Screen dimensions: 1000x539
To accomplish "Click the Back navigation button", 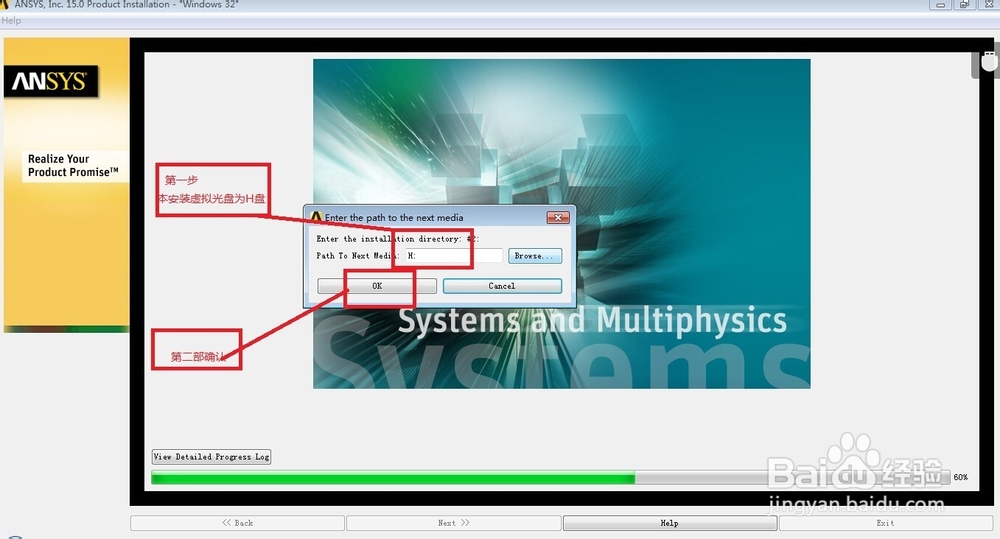I will 237,523.
